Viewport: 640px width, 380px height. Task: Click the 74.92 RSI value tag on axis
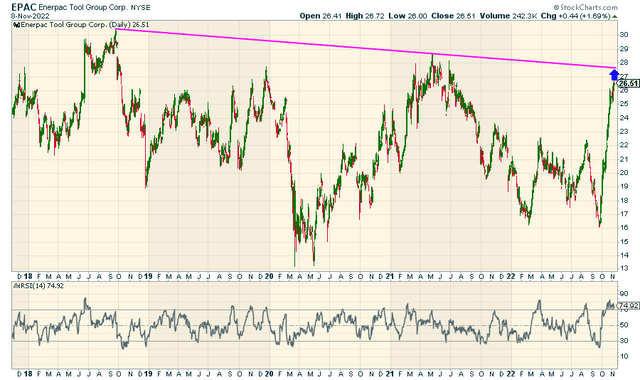point(628,306)
